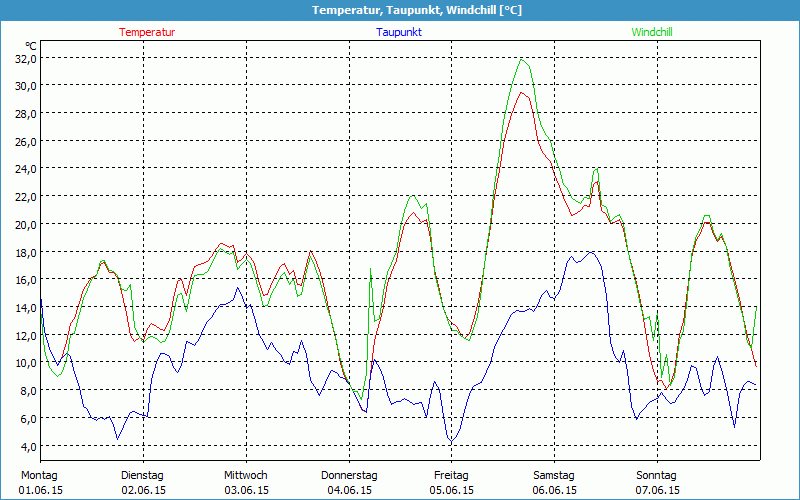This screenshot has height=500, width=800.
Task: Click the 12,0 y-axis value
Action: 26,336
